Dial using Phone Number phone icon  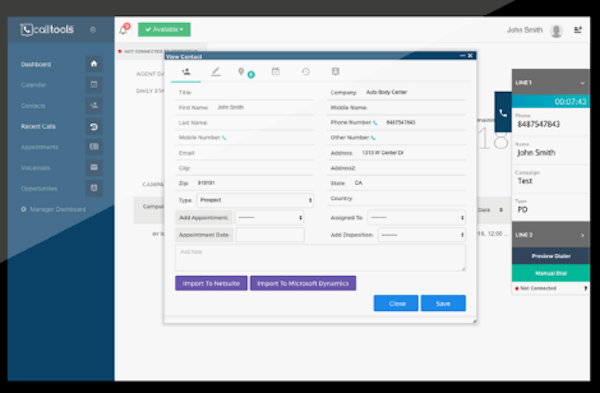point(375,123)
